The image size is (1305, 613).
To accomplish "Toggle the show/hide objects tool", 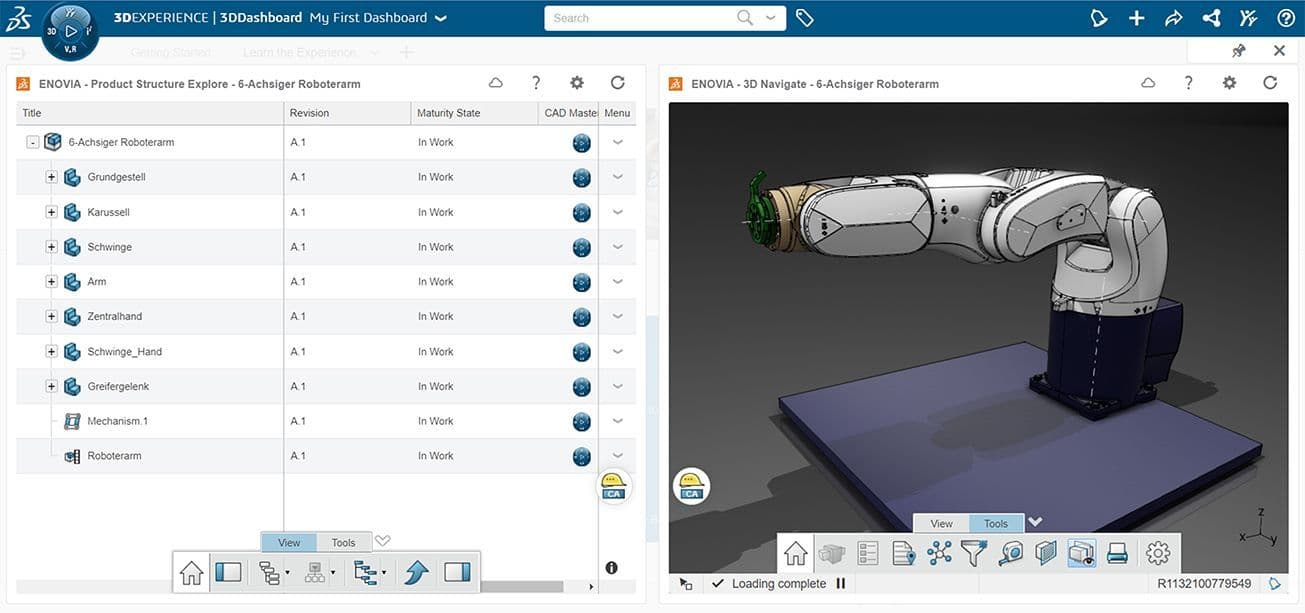I will [1082, 553].
